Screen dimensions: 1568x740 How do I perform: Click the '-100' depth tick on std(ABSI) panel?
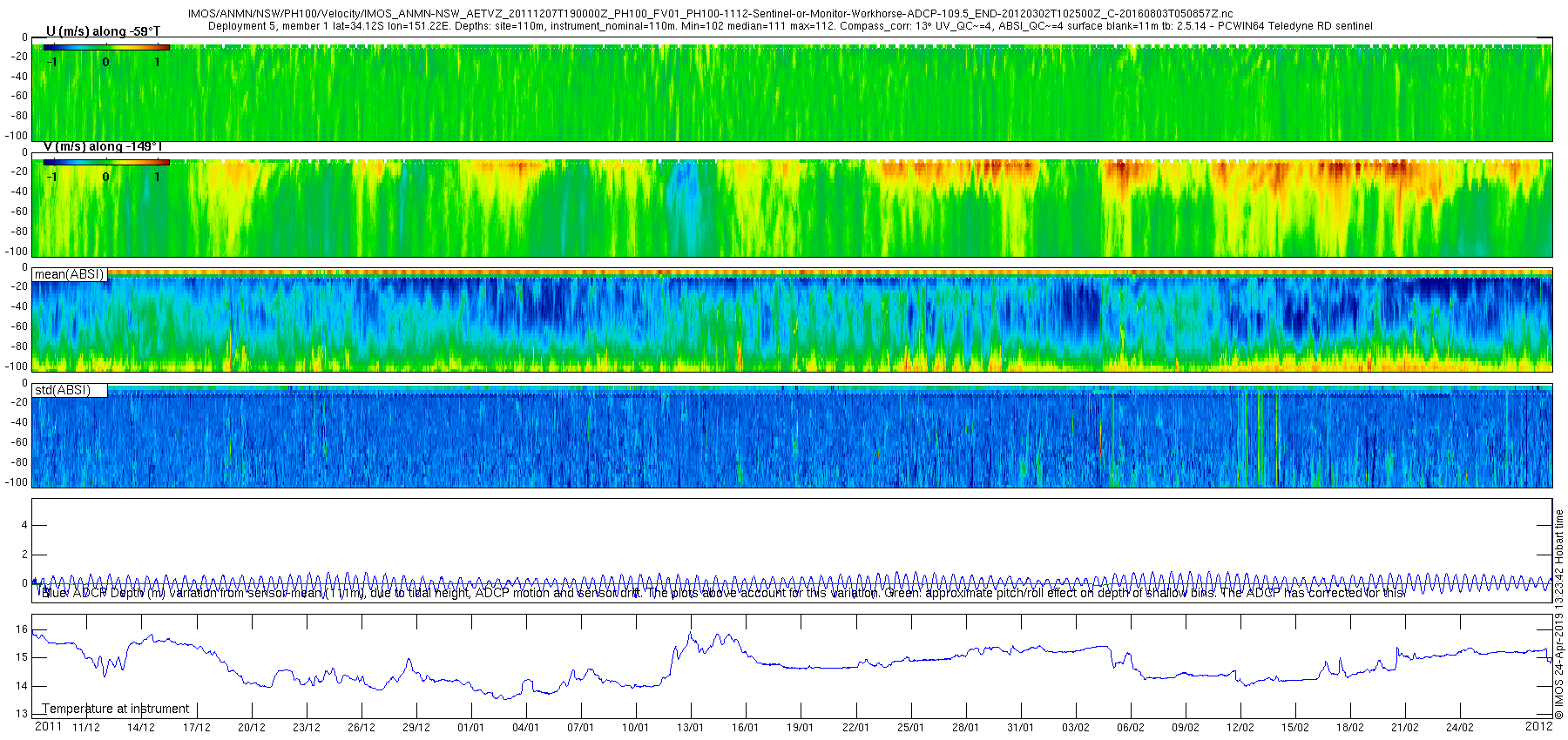click(17, 482)
